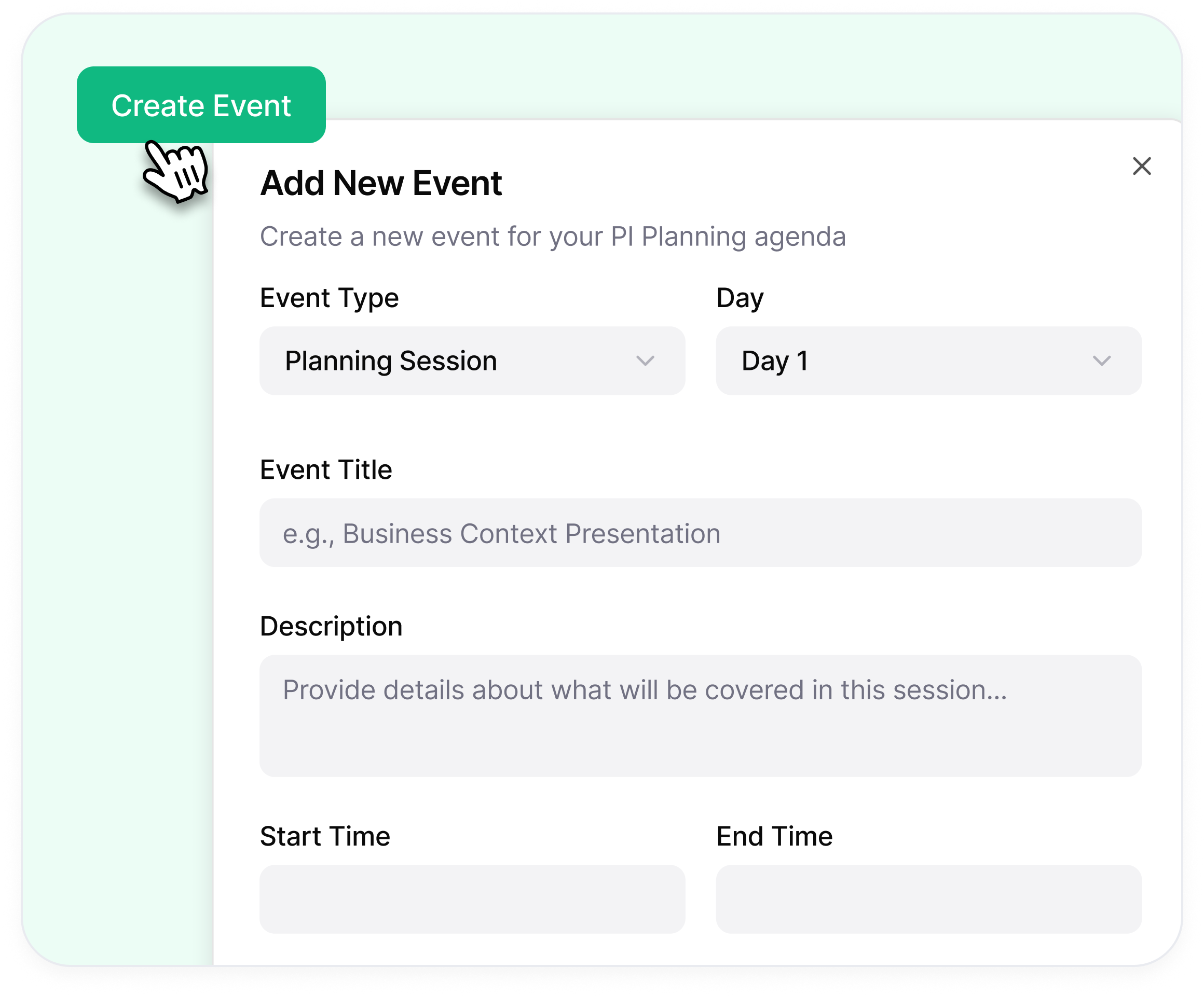Focus the Event Title input field
1204x996 pixels.
[x=700, y=533]
